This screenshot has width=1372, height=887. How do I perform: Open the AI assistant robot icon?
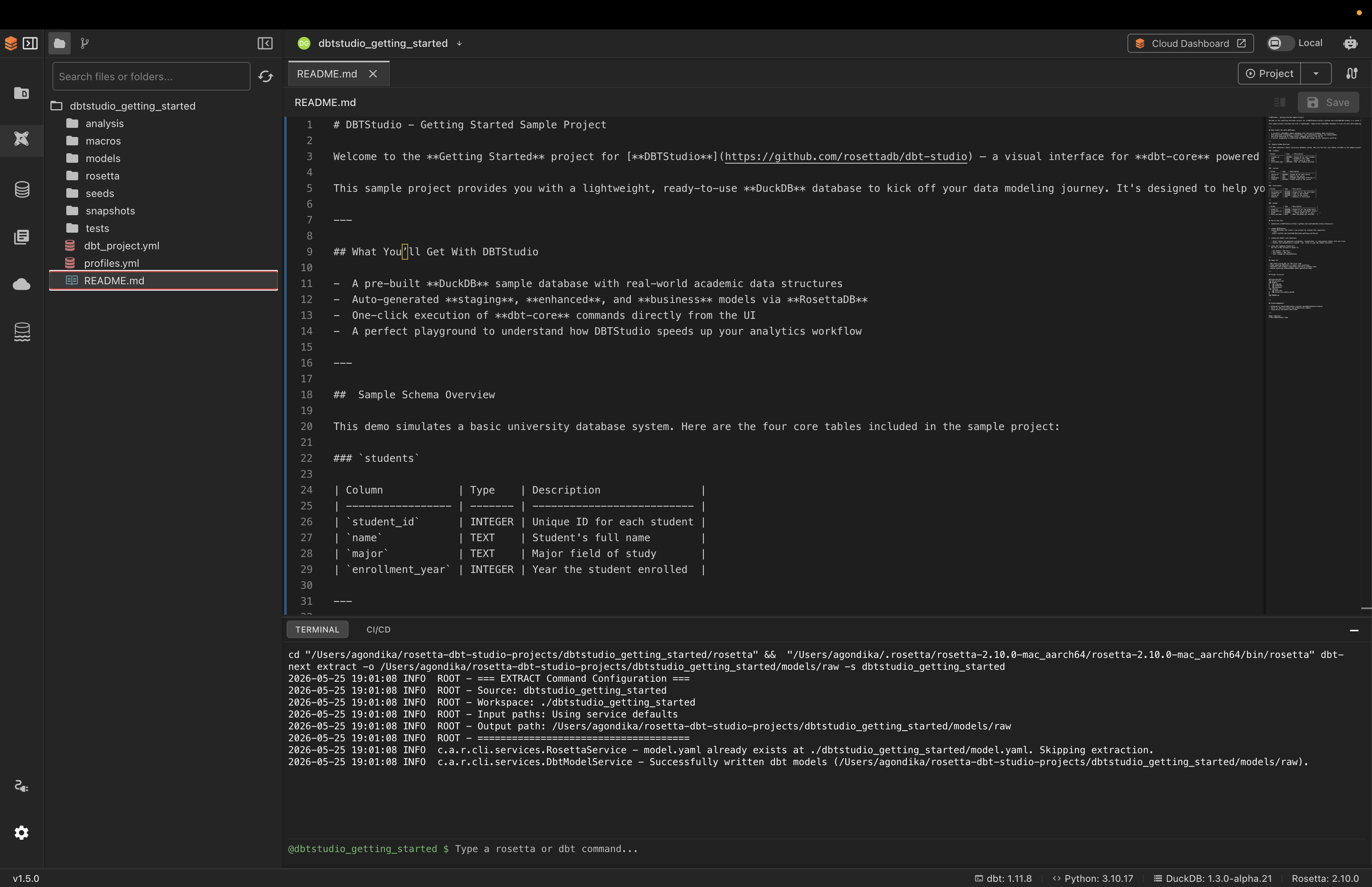click(1350, 43)
